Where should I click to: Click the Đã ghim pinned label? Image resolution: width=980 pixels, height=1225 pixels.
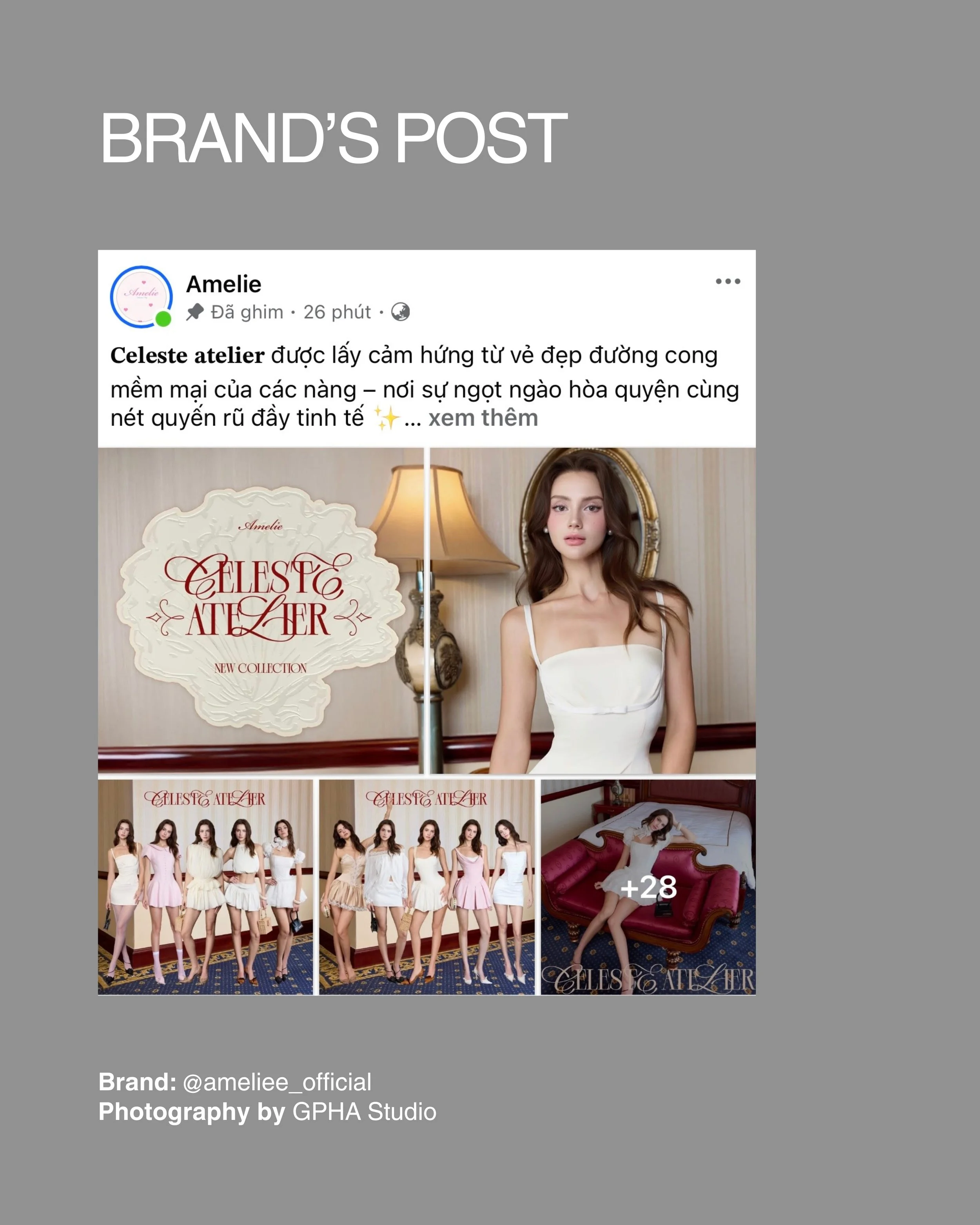[x=247, y=312]
